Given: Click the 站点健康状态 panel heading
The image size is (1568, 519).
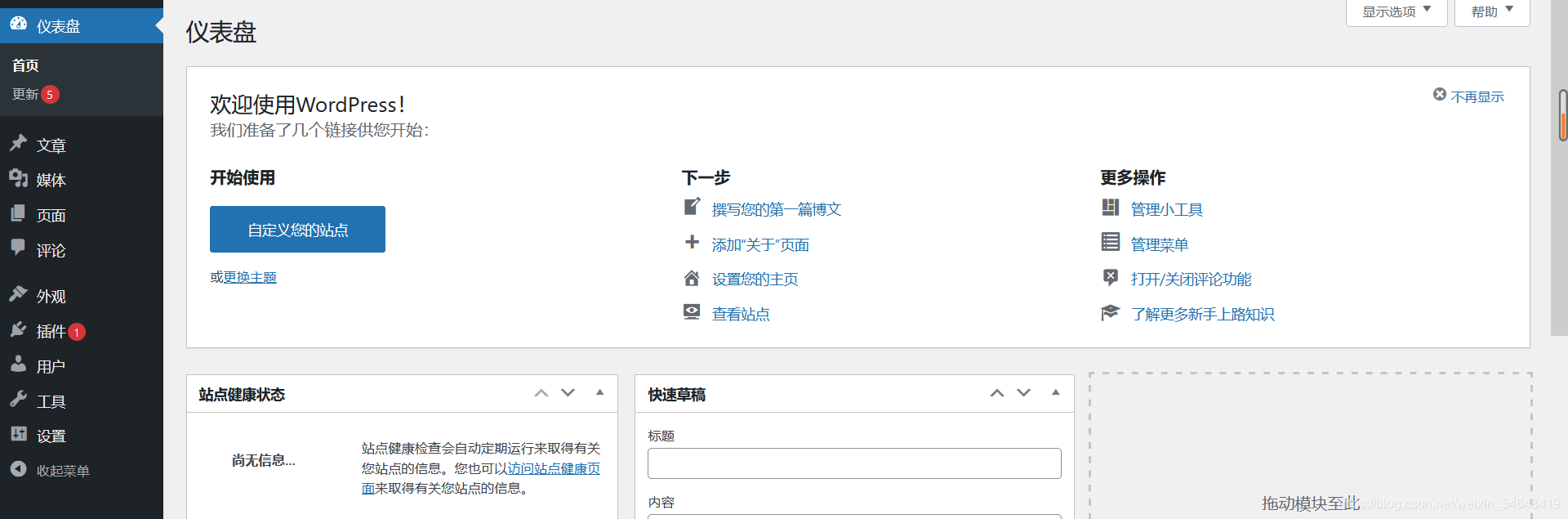Looking at the screenshot, I should [242, 395].
